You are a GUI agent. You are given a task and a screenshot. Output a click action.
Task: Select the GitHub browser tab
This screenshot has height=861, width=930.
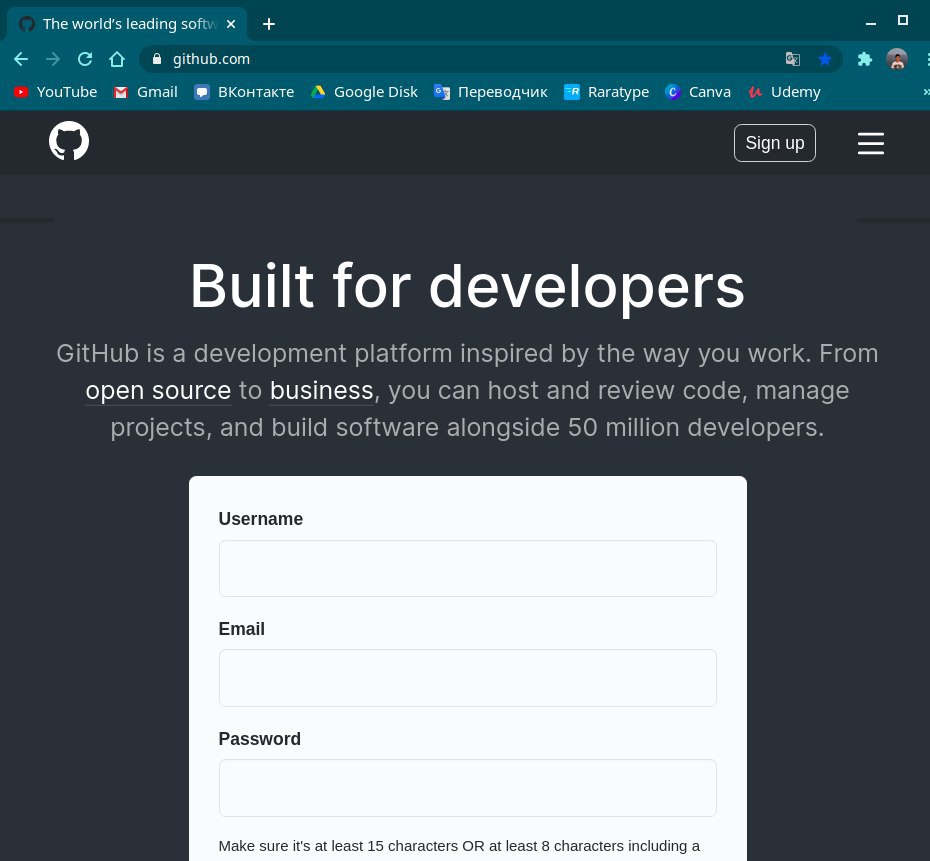point(128,24)
